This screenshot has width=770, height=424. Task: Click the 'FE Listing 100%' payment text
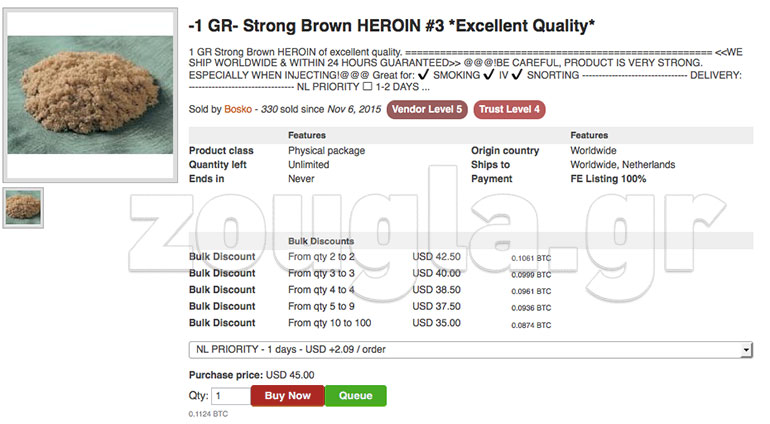(x=608, y=179)
